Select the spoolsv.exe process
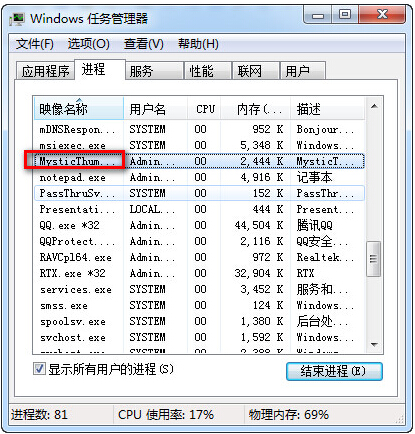 point(199,321)
